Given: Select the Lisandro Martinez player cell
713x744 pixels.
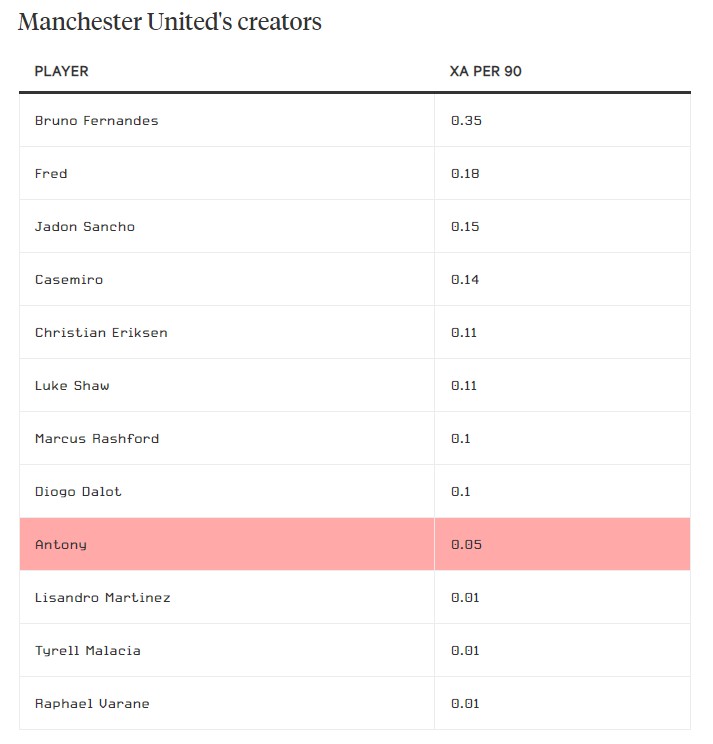Looking at the screenshot, I should 102,598.
